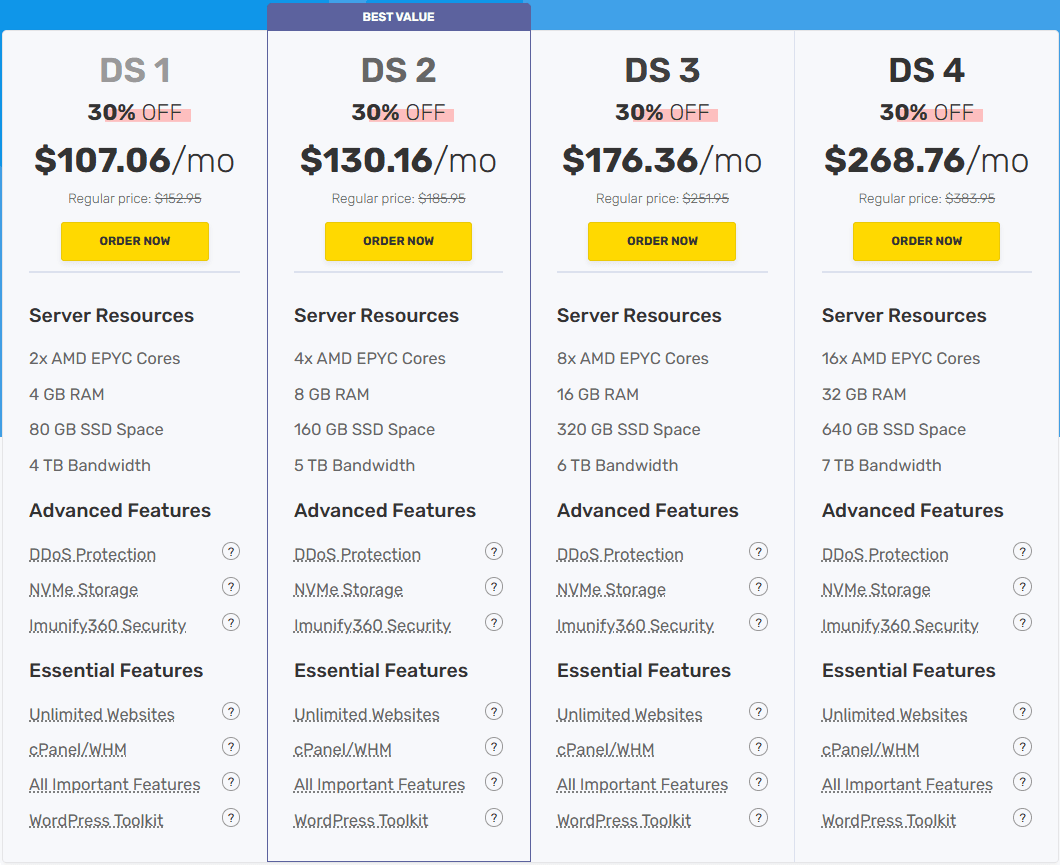Open DDoS Protection link in DS 2 column
The width and height of the screenshot is (1060, 865).
pos(357,555)
